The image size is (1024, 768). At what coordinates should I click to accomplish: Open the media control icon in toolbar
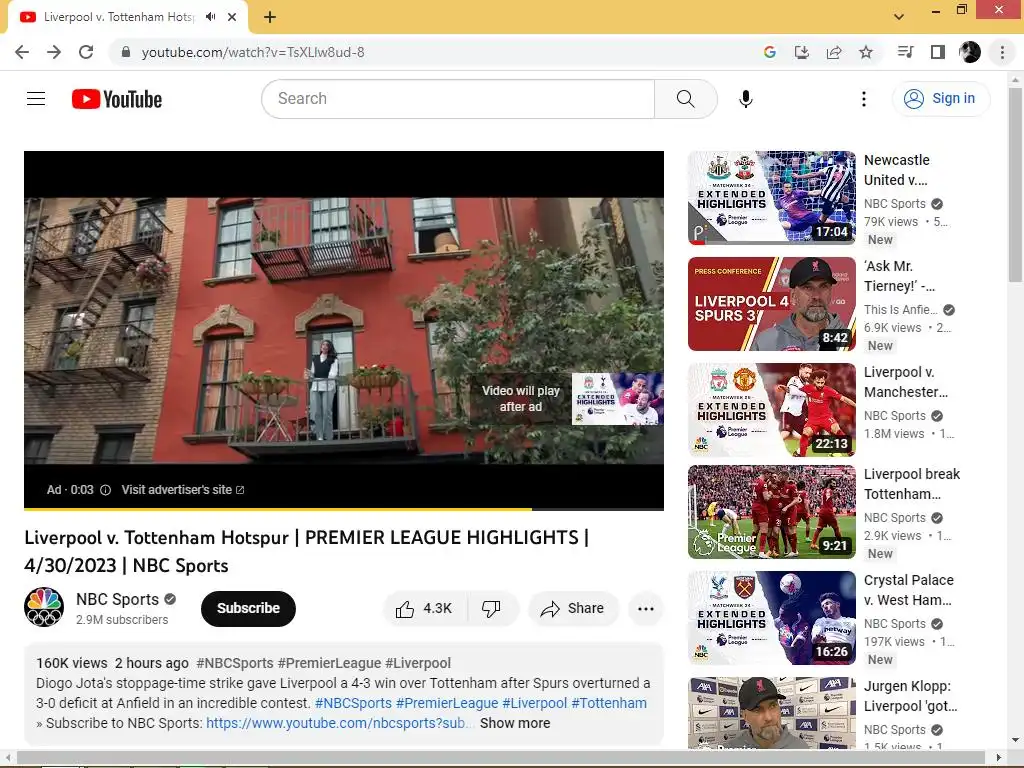(905, 52)
